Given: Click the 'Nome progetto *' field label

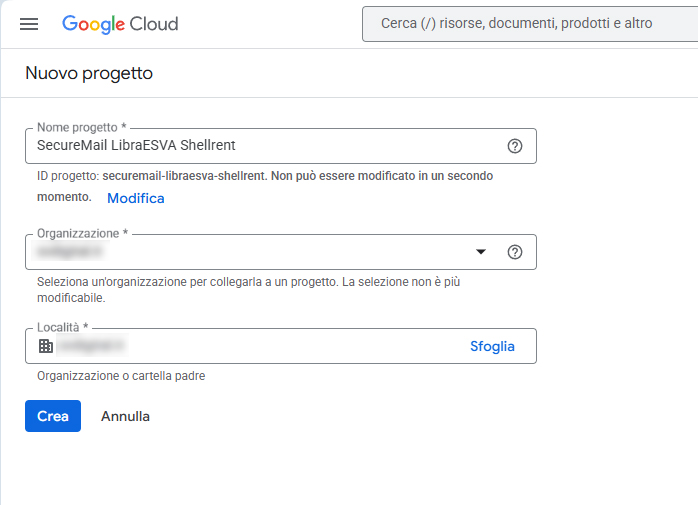Looking at the screenshot, I should [82, 128].
